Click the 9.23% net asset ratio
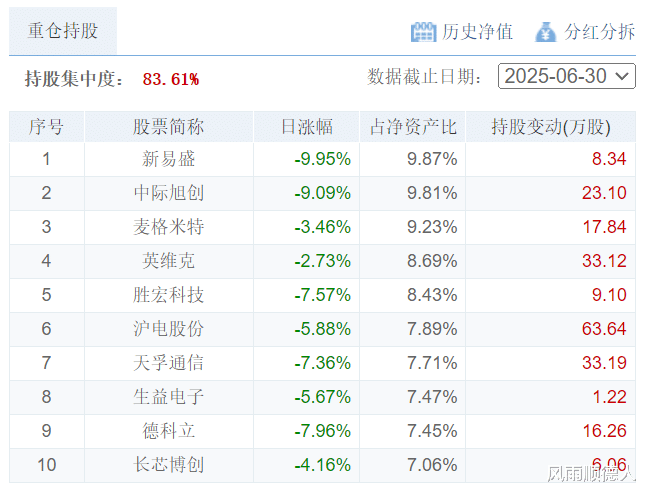Screen dimensions: 646x495 (x=432, y=227)
